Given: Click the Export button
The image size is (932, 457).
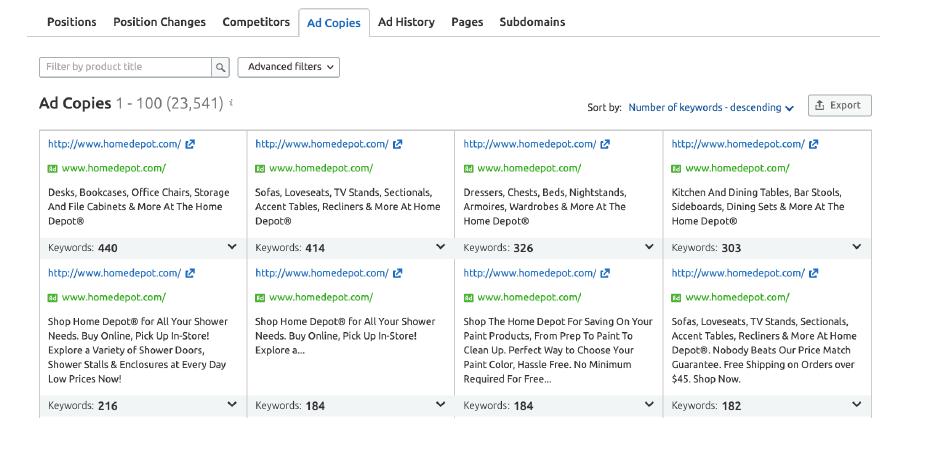Looking at the screenshot, I should pyautogui.click(x=839, y=105).
